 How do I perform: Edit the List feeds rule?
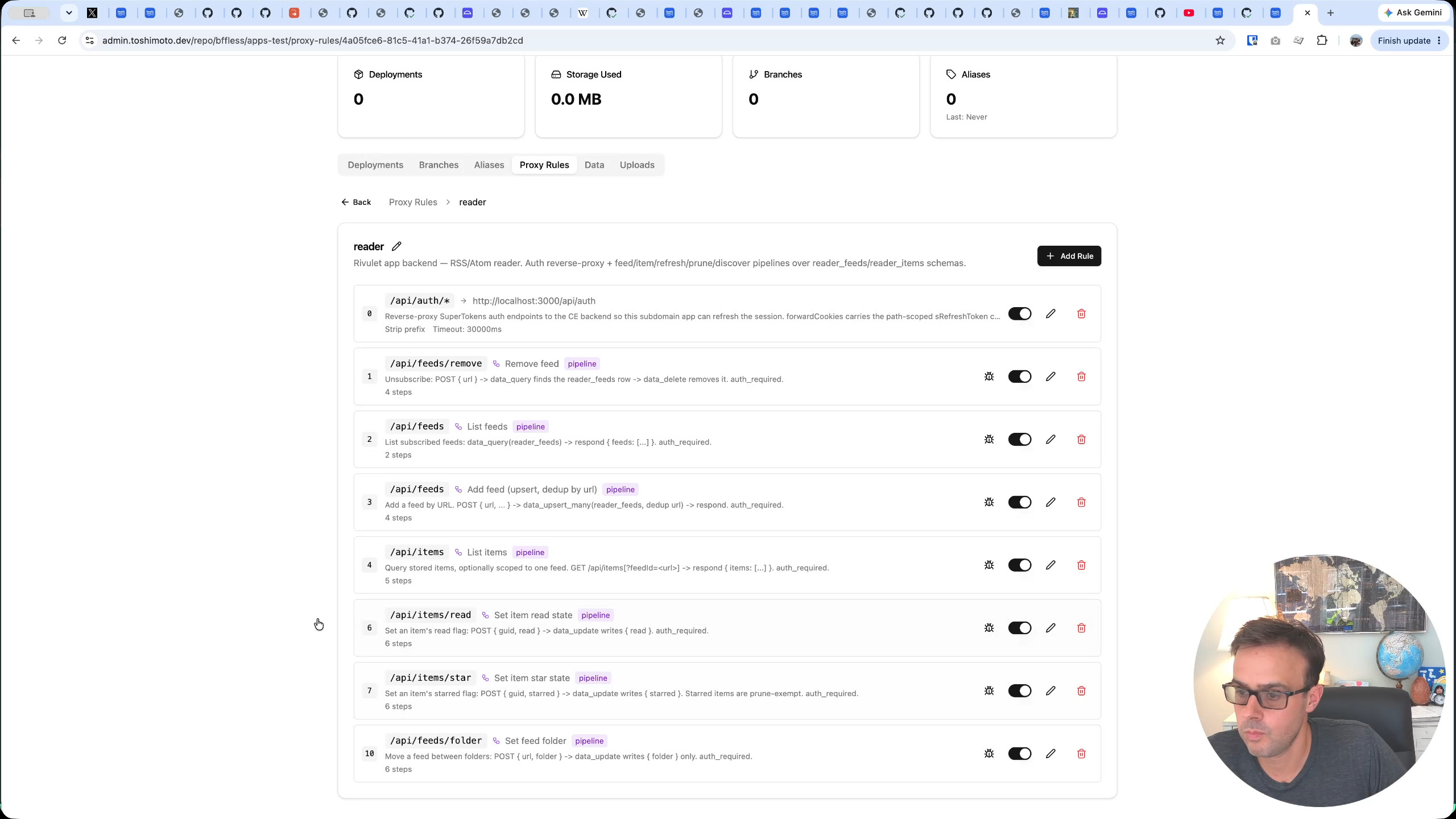pos(1050,440)
